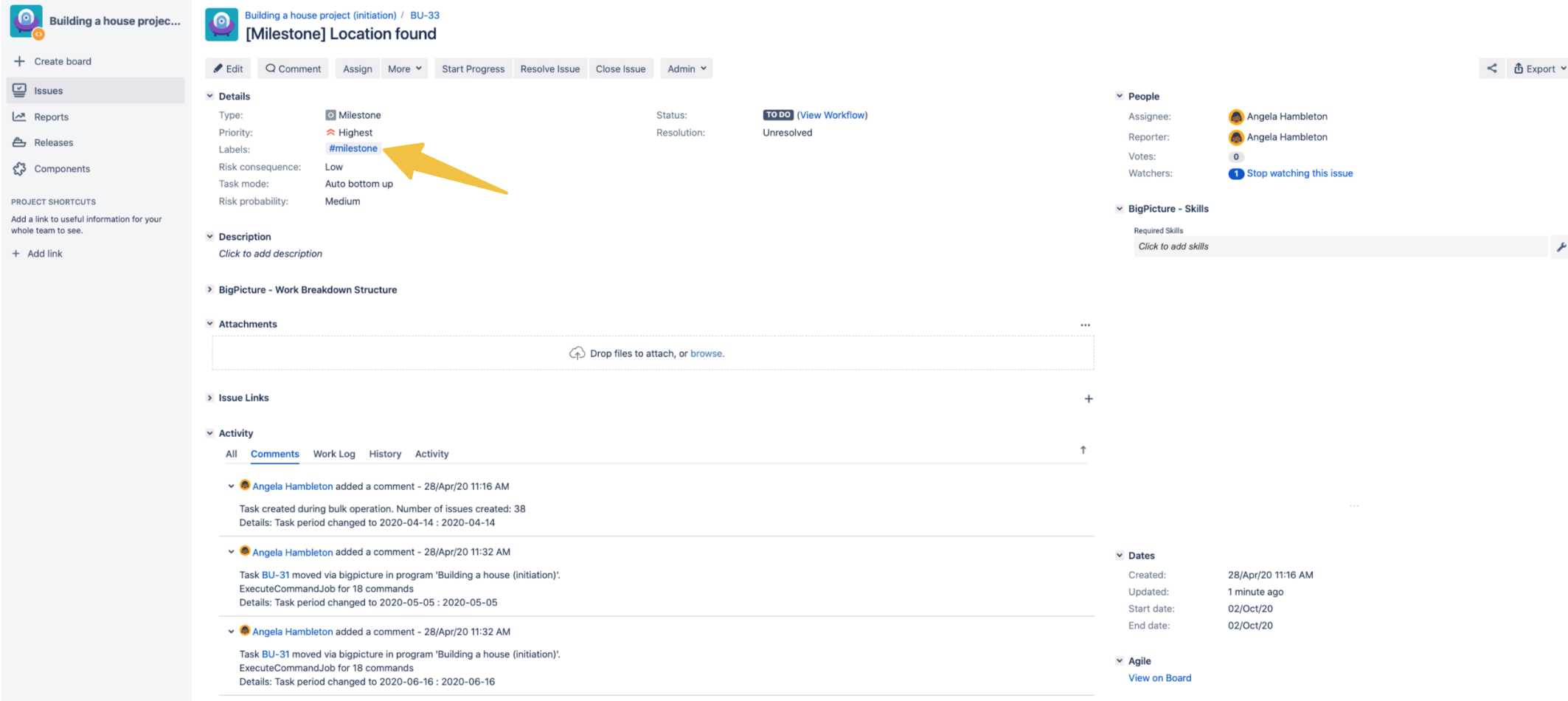Select the Issues icon in the sidebar
This screenshot has width=1568, height=701.
pyautogui.click(x=20, y=90)
